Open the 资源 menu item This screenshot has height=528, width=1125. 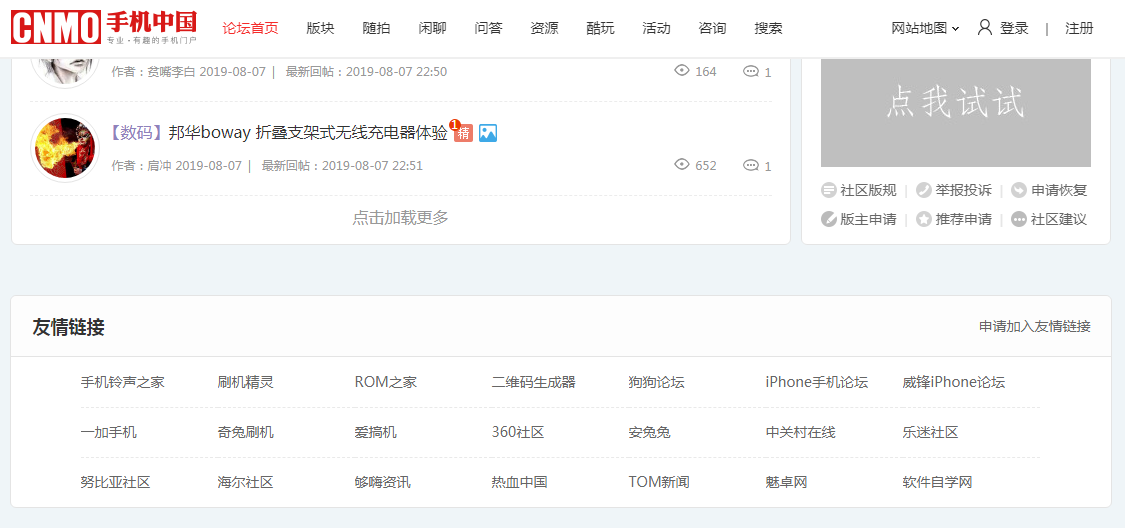pyautogui.click(x=544, y=29)
